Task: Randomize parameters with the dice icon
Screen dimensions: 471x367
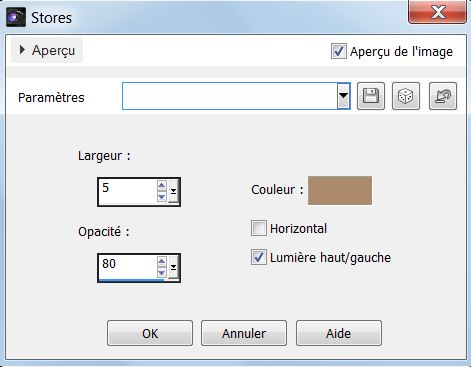Action: (406, 96)
